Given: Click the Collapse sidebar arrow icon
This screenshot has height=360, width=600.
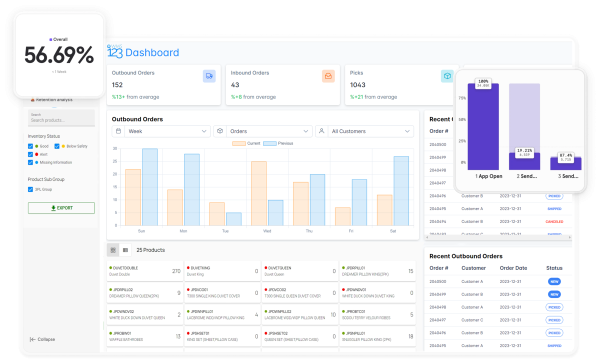Looking at the screenshot, I should [x=33, y=339].
